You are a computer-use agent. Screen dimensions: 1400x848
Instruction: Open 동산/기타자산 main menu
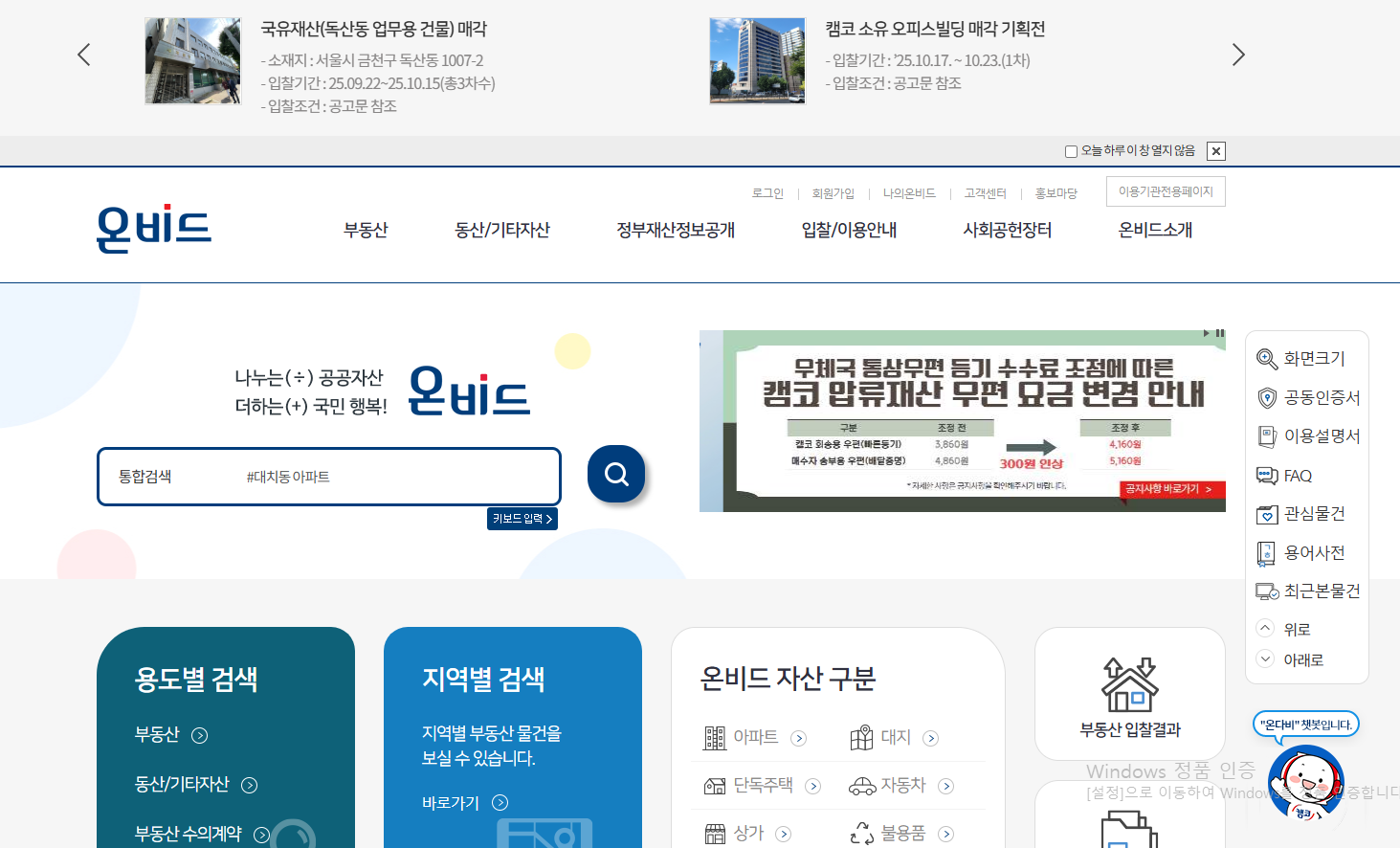click(x=502, y=230)
